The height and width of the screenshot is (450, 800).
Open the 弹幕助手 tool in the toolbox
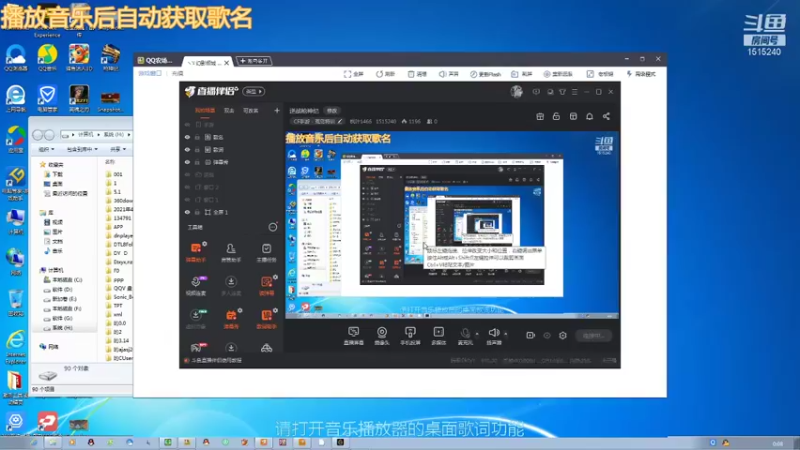click(196, 253)
